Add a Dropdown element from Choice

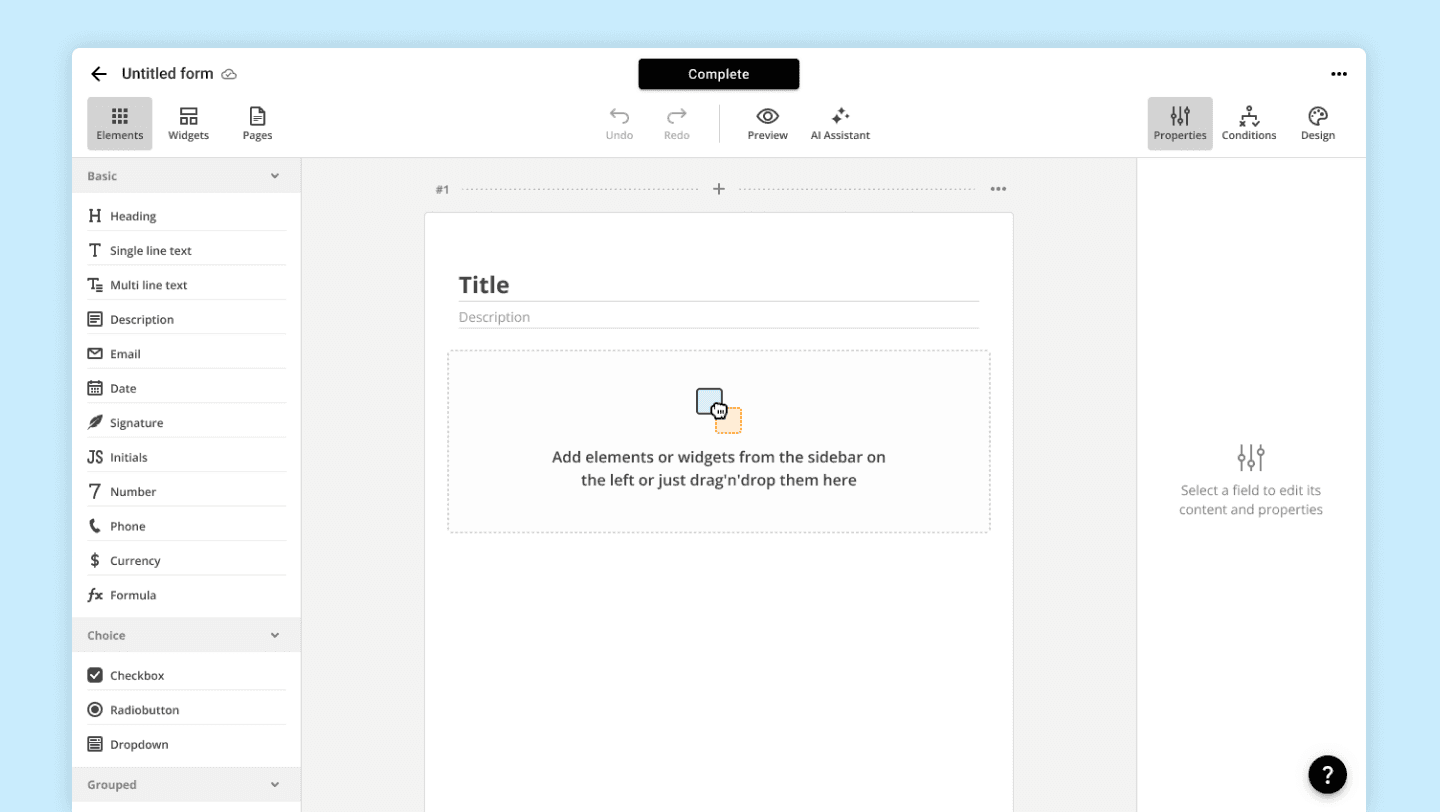(186, 744)
